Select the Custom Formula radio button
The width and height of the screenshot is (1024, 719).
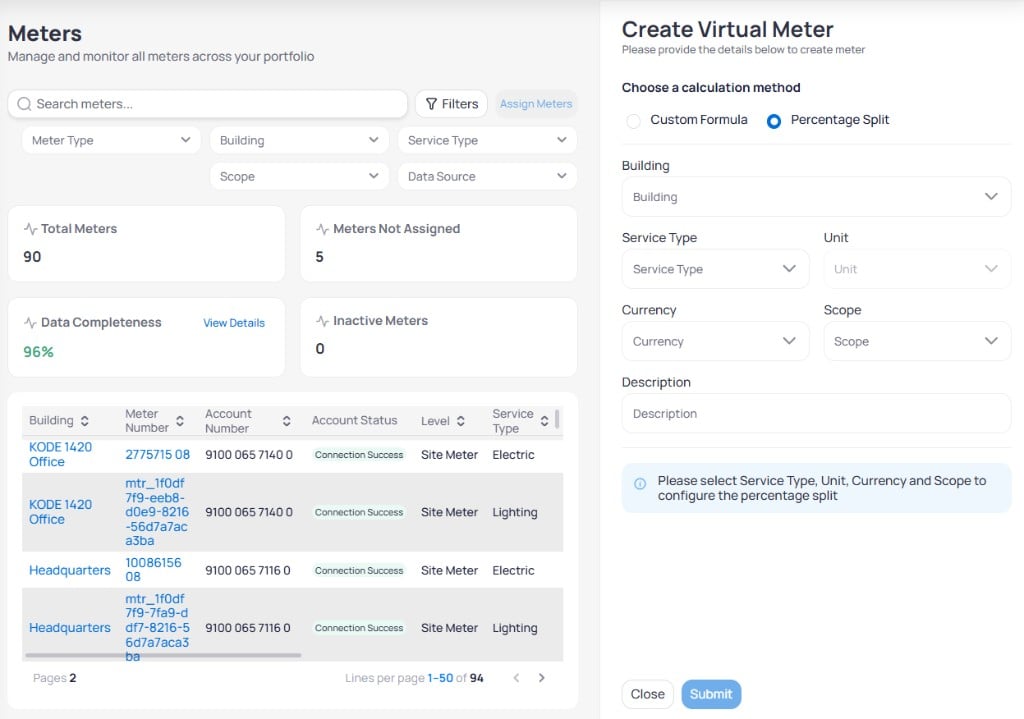(633, 121)
